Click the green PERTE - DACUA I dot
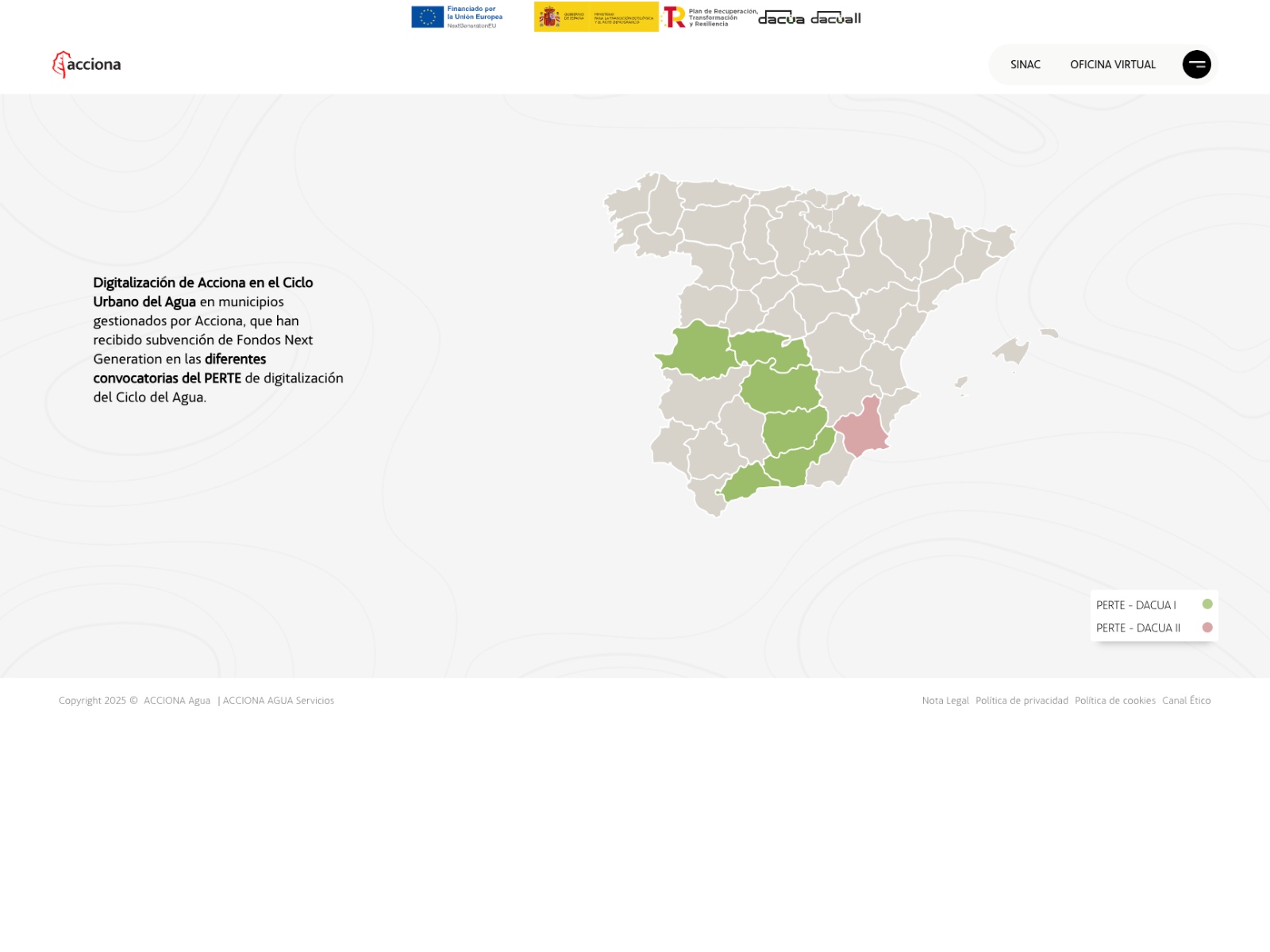The width and height of the screenshot is (1270, 952). pyautogui.click(x=1207, y=604)
